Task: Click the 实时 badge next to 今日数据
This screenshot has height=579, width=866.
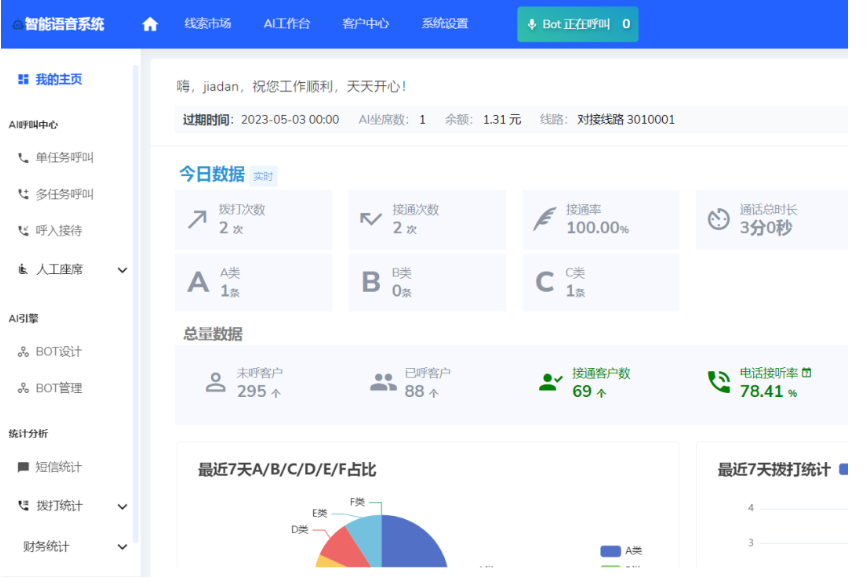Action: tap(264, 175)
